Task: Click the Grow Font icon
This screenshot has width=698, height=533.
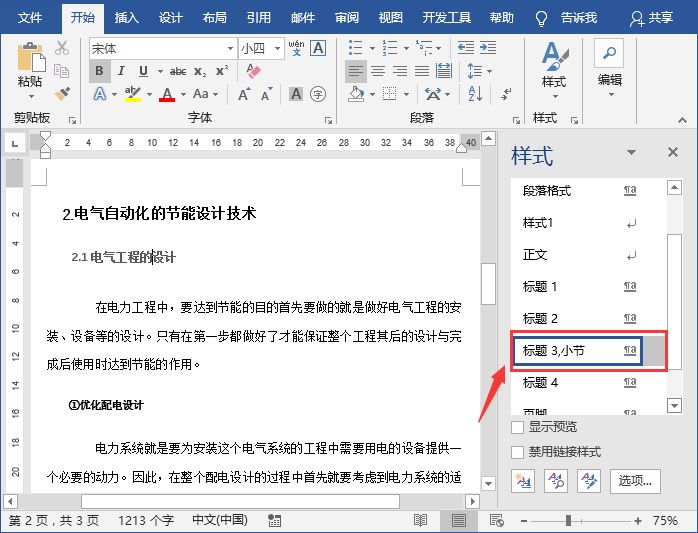Action: 244,94
